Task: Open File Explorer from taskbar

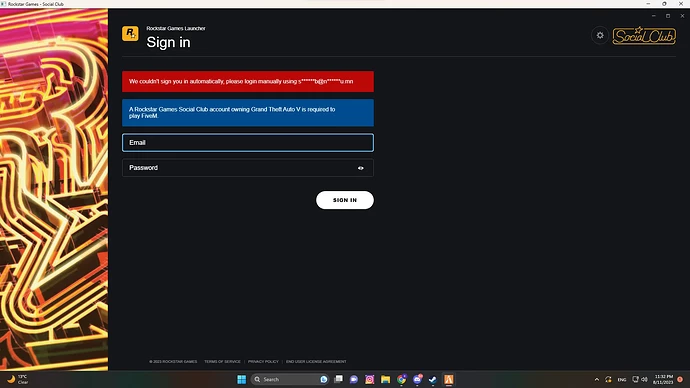Action: point(385,379)
